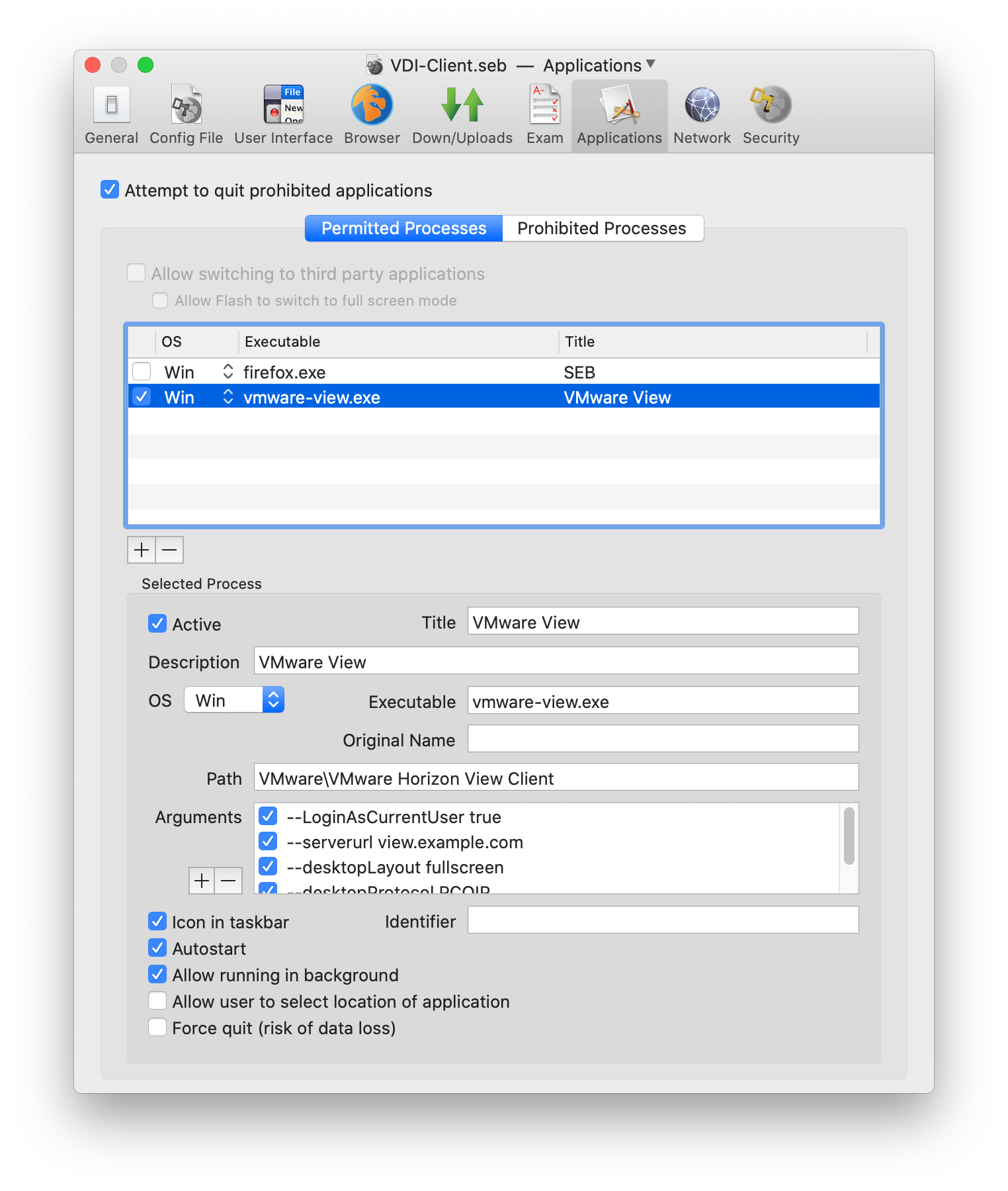Disable the --serverurl view.example.com argument
This screenshot has width=1008, height=1191.
[268, 841]
